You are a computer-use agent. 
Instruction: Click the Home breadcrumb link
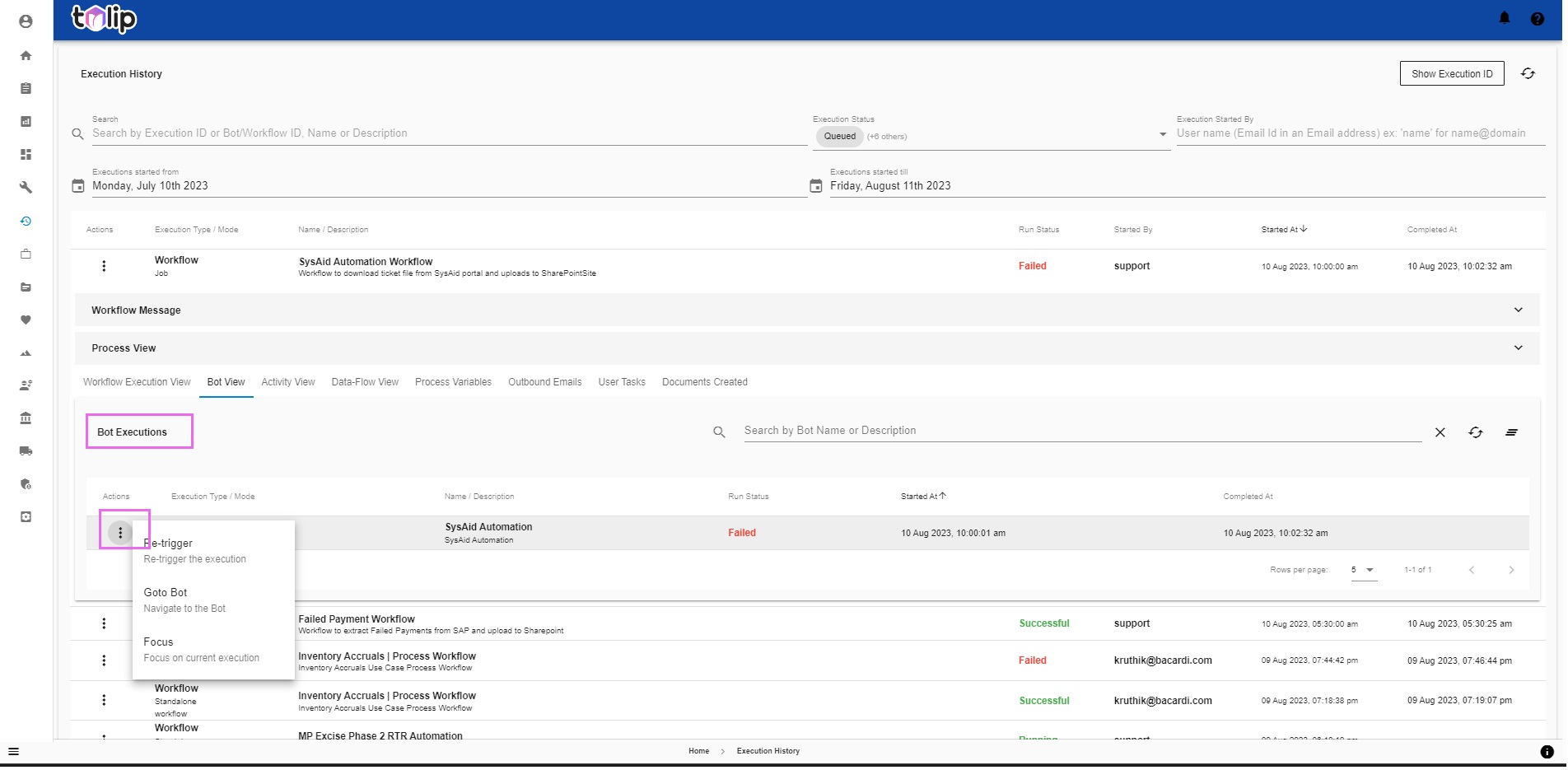pyautogui.click(x=698, y=751)
